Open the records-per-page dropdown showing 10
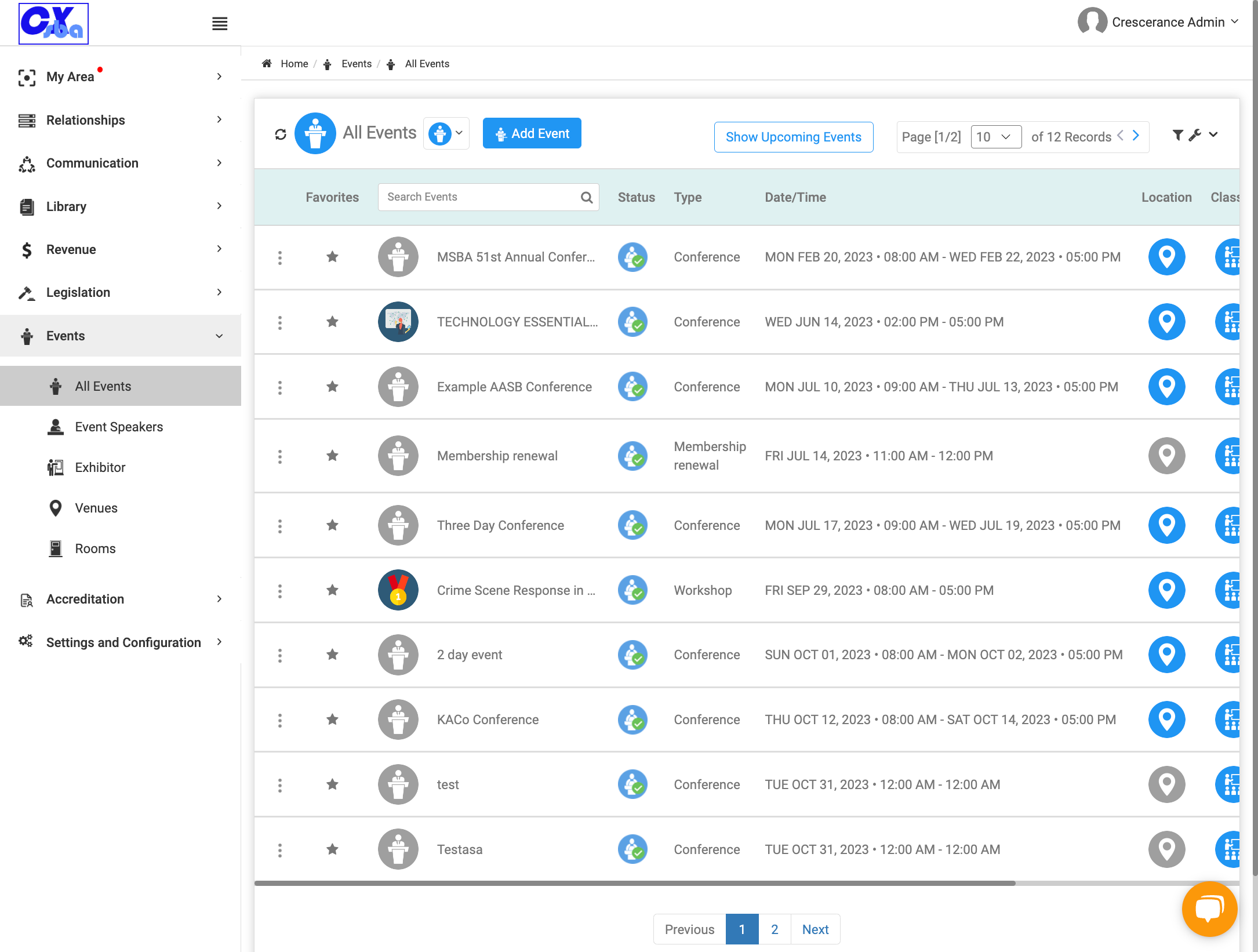The image size is (1258, 952). 996,137
